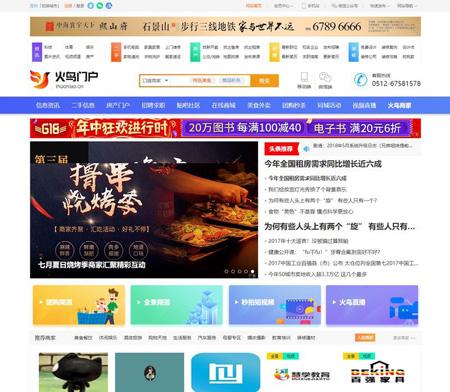Click hotline number 0512-67581578
The image size is (450, 392).
click(396, 84)
